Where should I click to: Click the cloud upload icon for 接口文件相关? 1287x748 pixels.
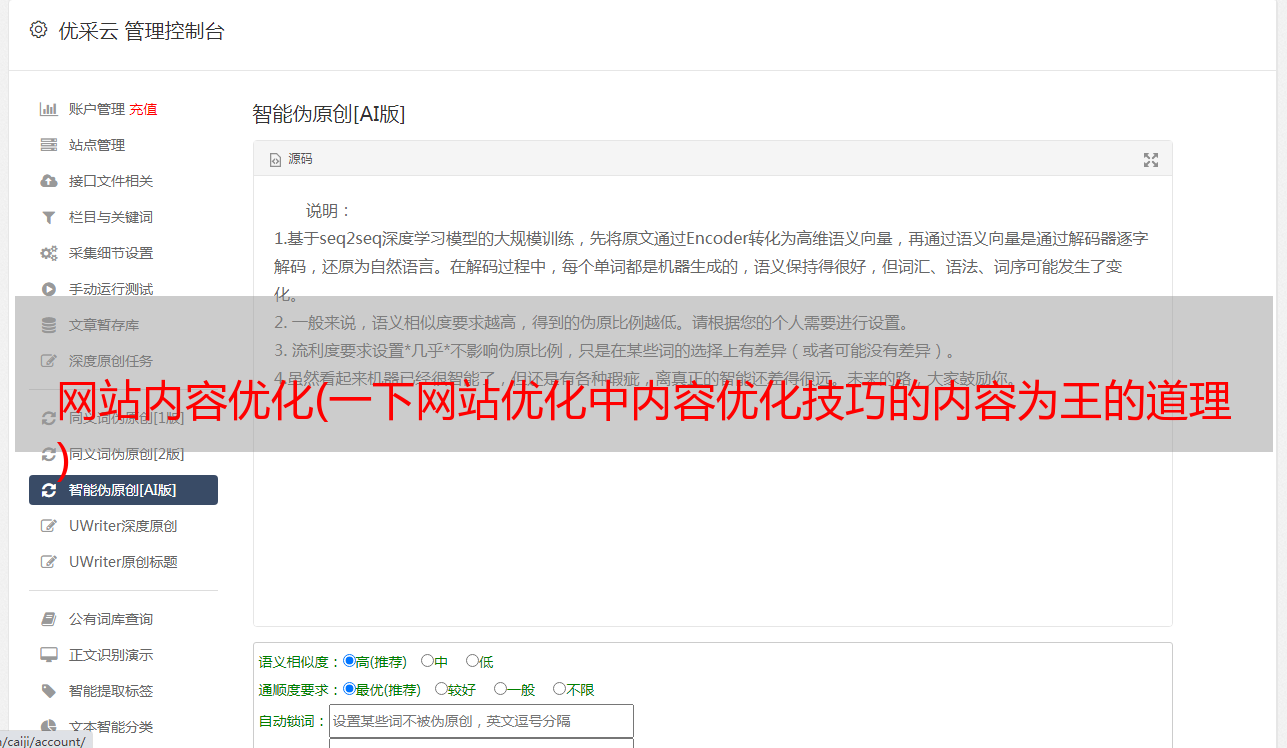point(48,181)
